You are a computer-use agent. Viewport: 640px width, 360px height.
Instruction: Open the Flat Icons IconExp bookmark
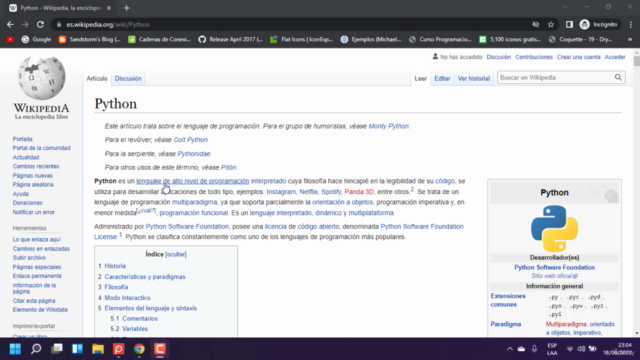302,39
